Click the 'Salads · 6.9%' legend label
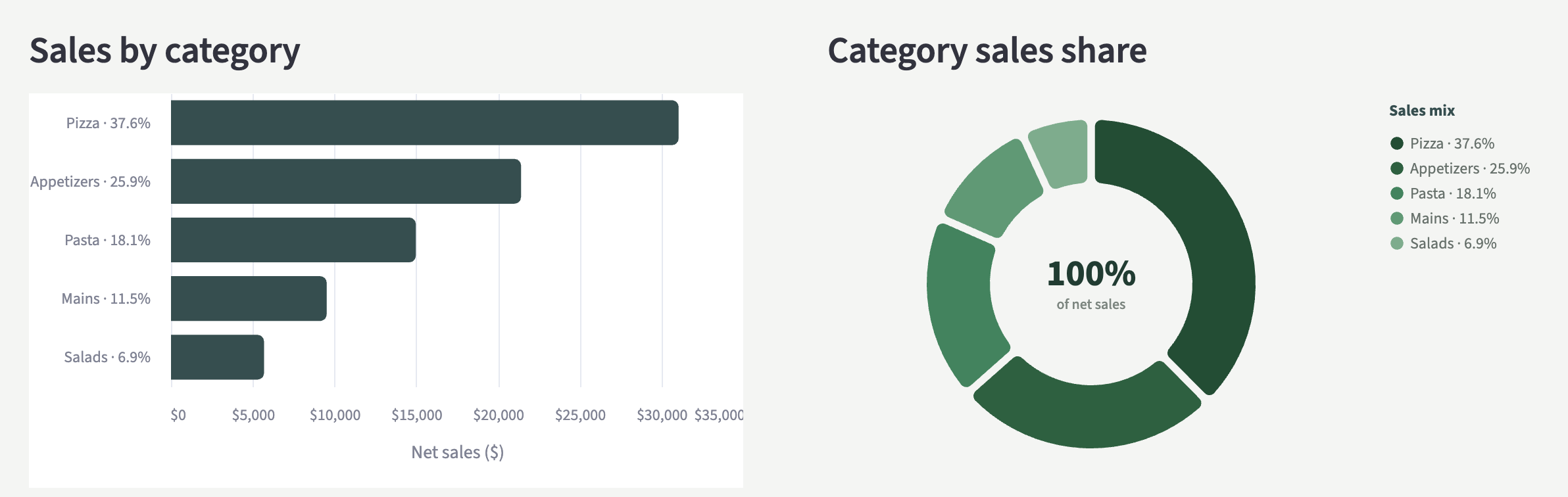Viewport: 1568px width, 497px height. point(1454,243)
